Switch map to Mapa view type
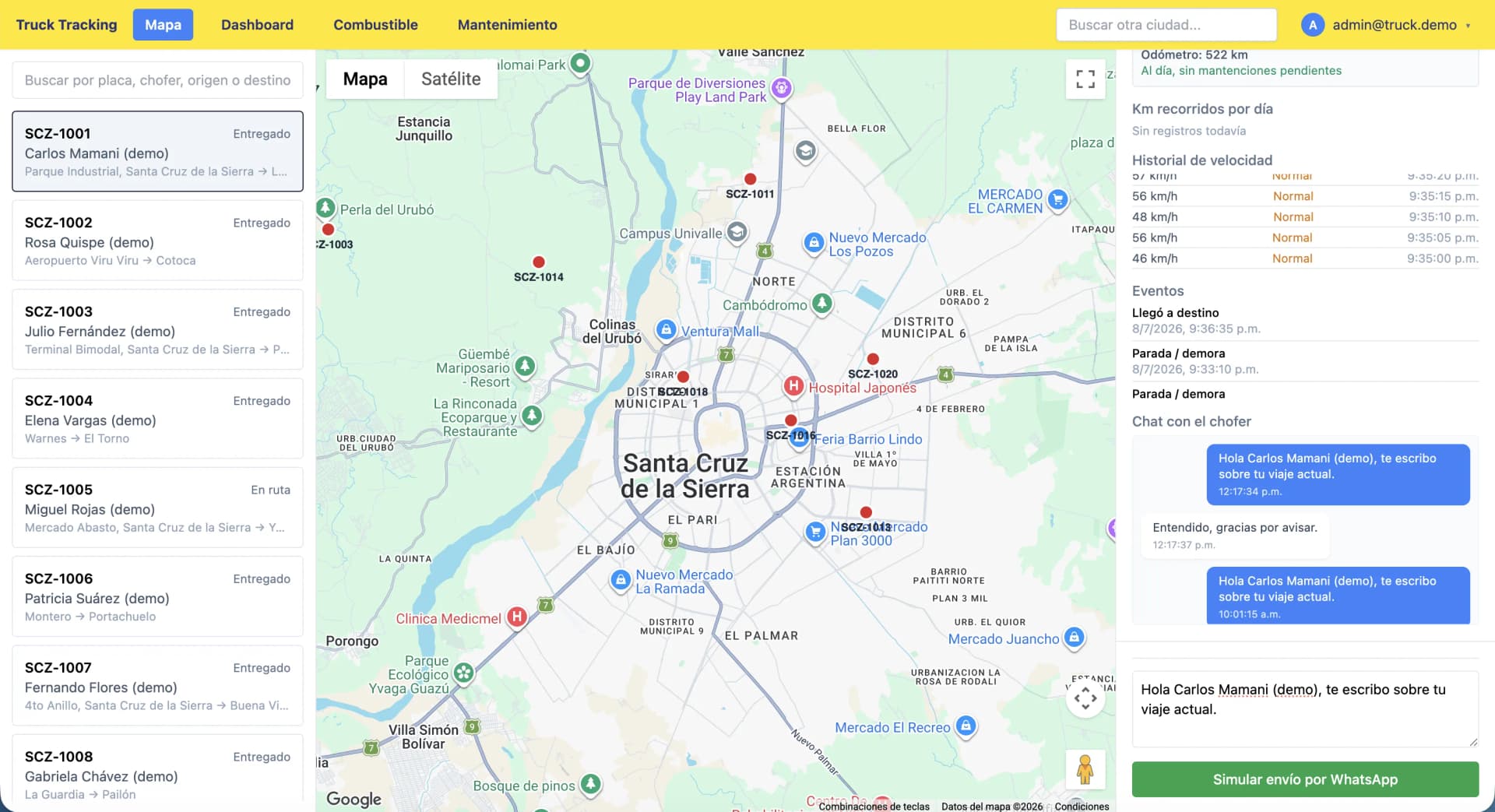The height and width of the screenshot is (812, 1495). 365,79
